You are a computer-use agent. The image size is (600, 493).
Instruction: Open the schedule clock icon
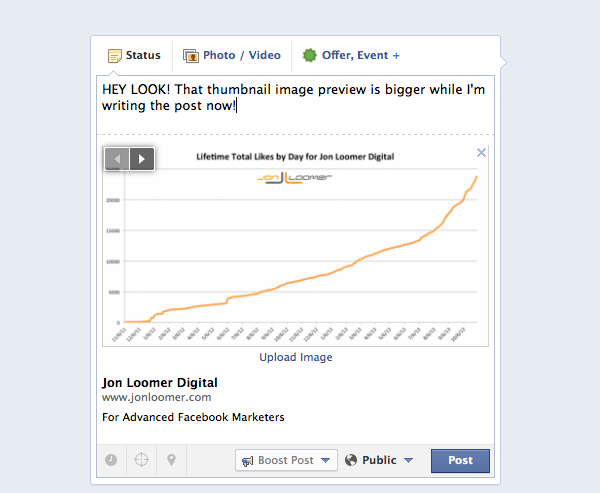[111, 460]
